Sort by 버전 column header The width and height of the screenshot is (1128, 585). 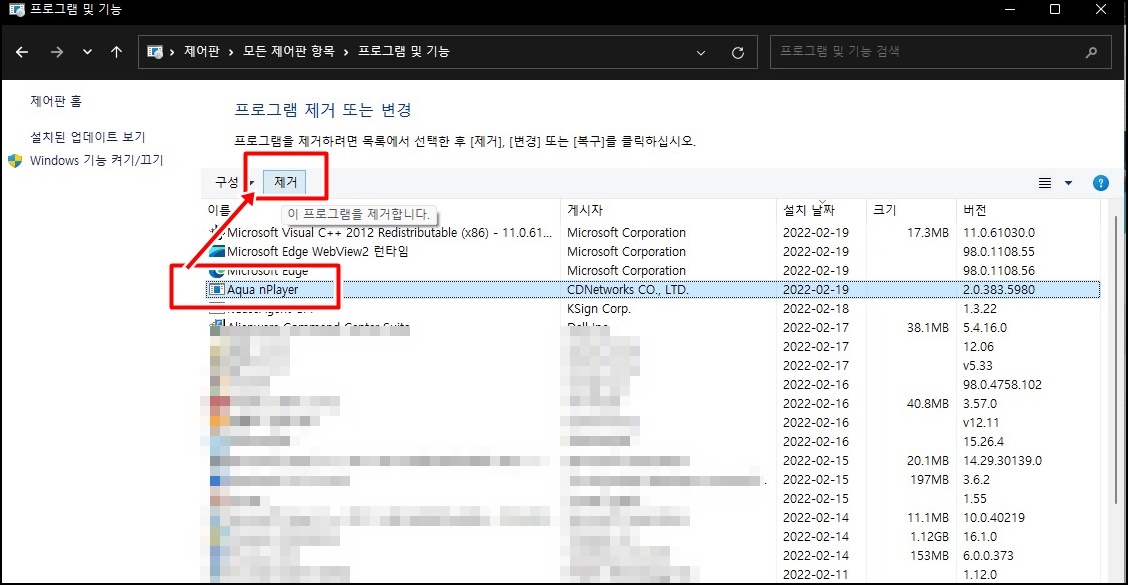975,210
